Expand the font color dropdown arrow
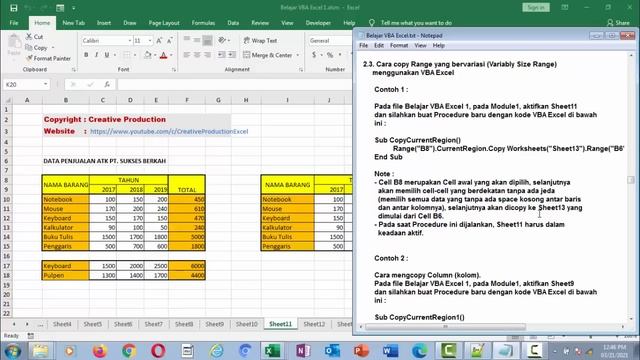 [171, 55]
